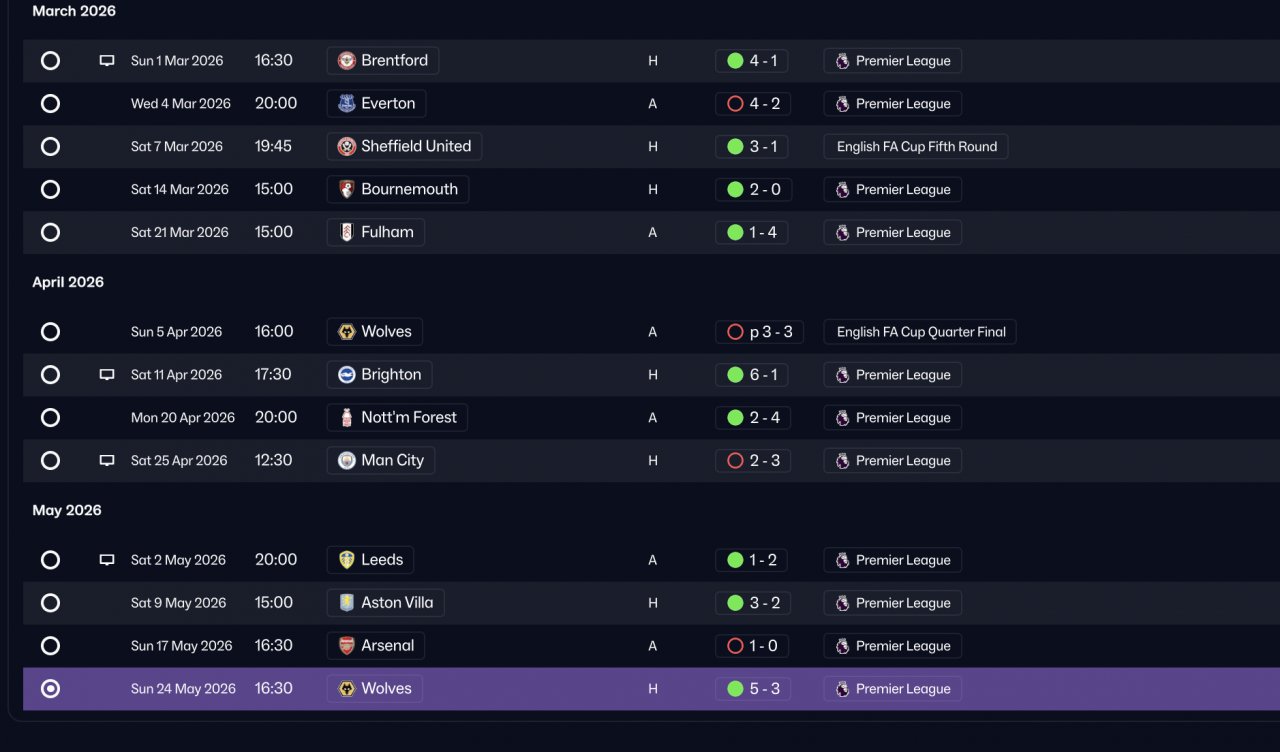The height and width of the screenshot is (752, 1280).
Task: Click TV broadcast icon for Brighton match
Action: click(107, 375)
